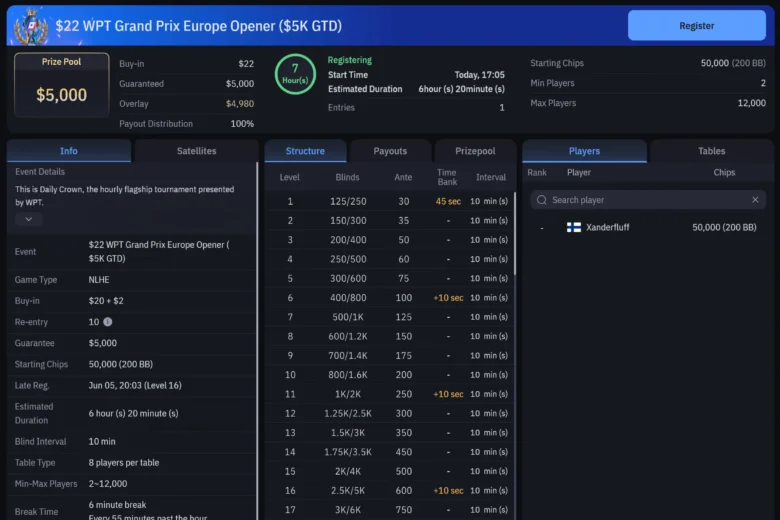Open the Tables tab

[x=711, y=151]
